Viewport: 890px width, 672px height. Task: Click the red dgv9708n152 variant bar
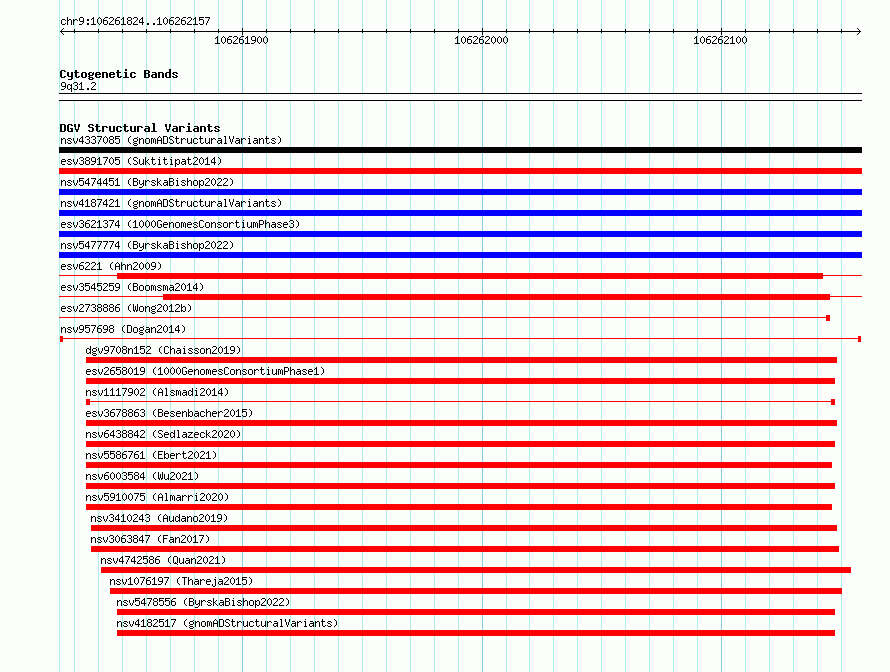[x=461, y=360]
